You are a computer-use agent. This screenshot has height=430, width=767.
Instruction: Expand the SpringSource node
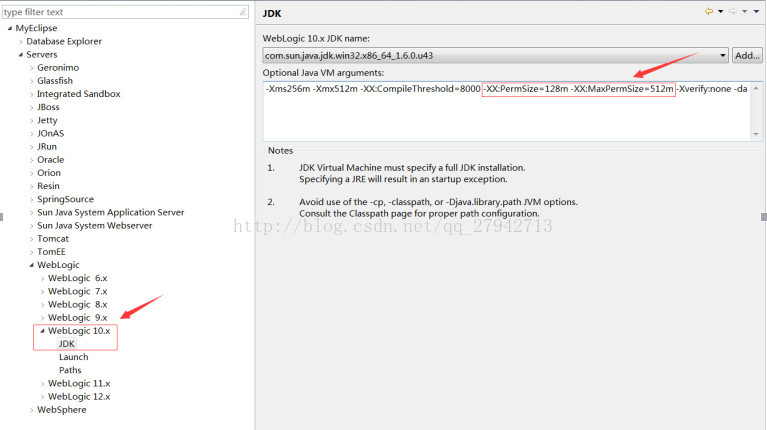point(31,200)
